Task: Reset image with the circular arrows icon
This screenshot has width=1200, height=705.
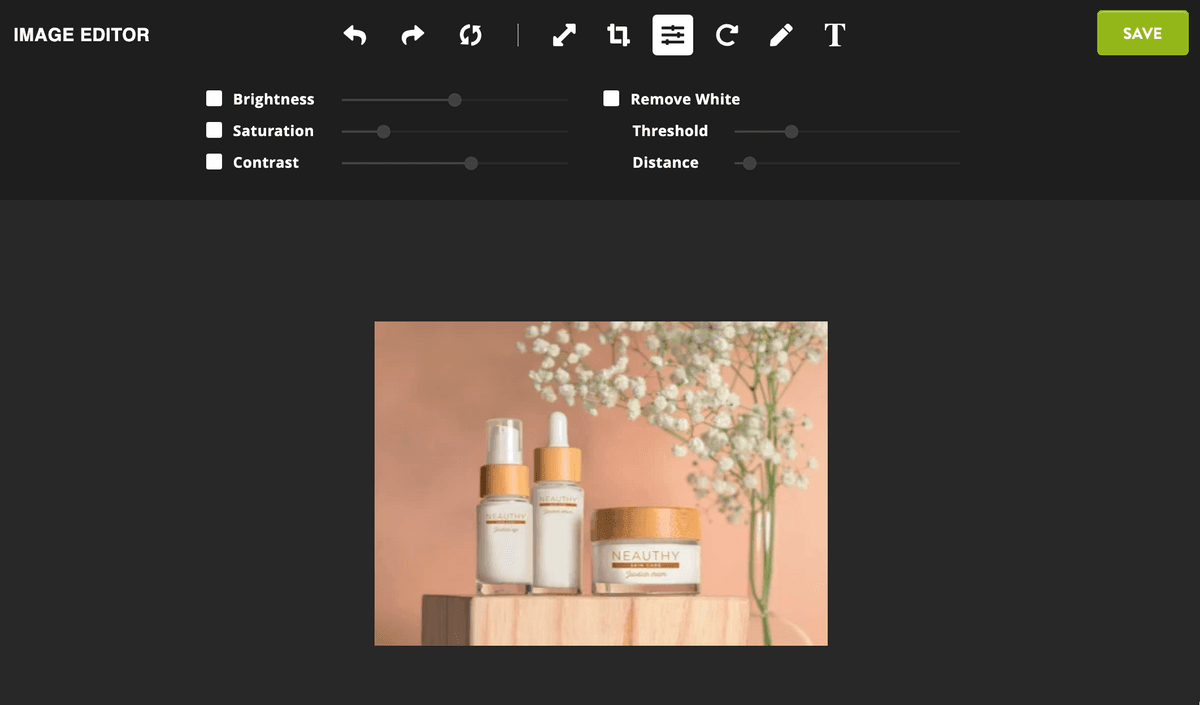Action: [x=470, y=36]
